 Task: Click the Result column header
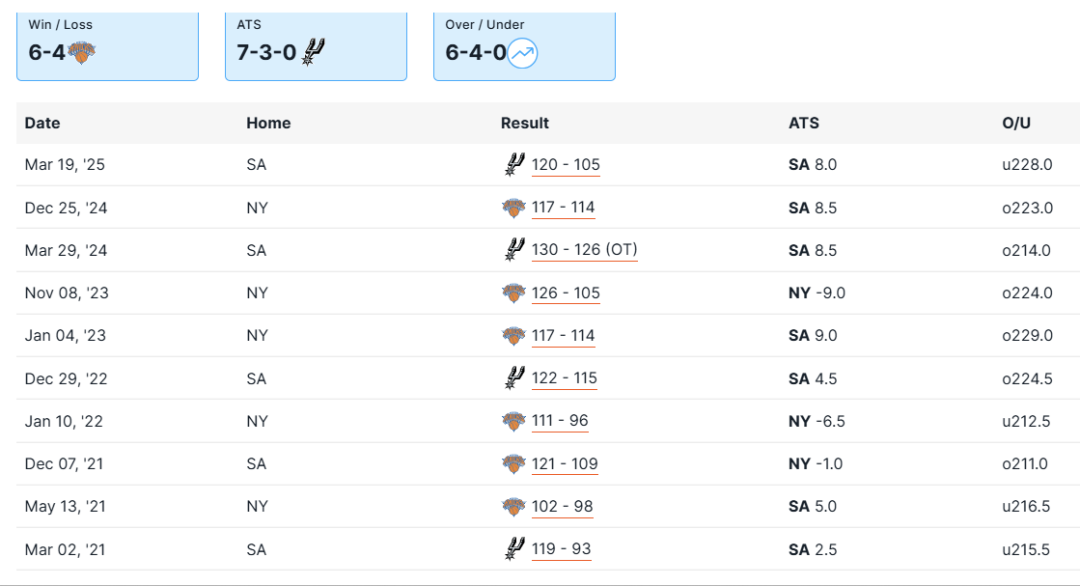525,123
